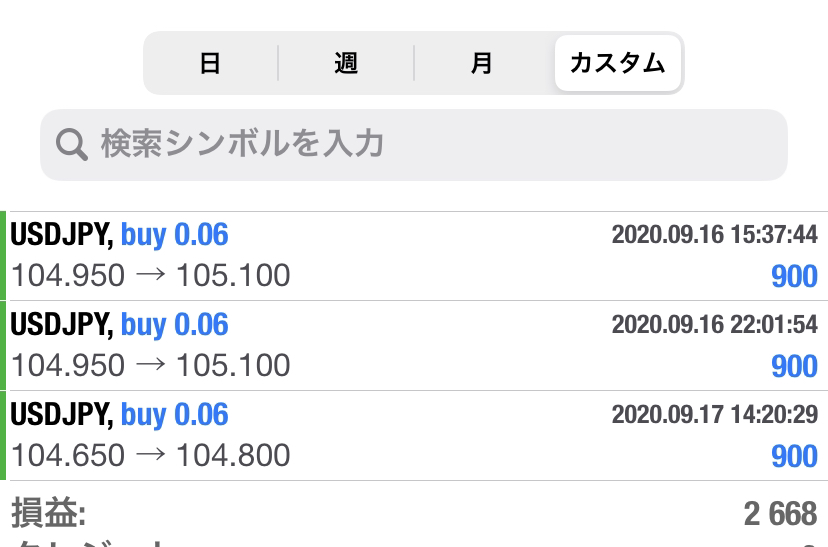Viewport: 828px width, 547px height.
Task: Switch to the 週 (week) period tab
Action: [346, 63]
